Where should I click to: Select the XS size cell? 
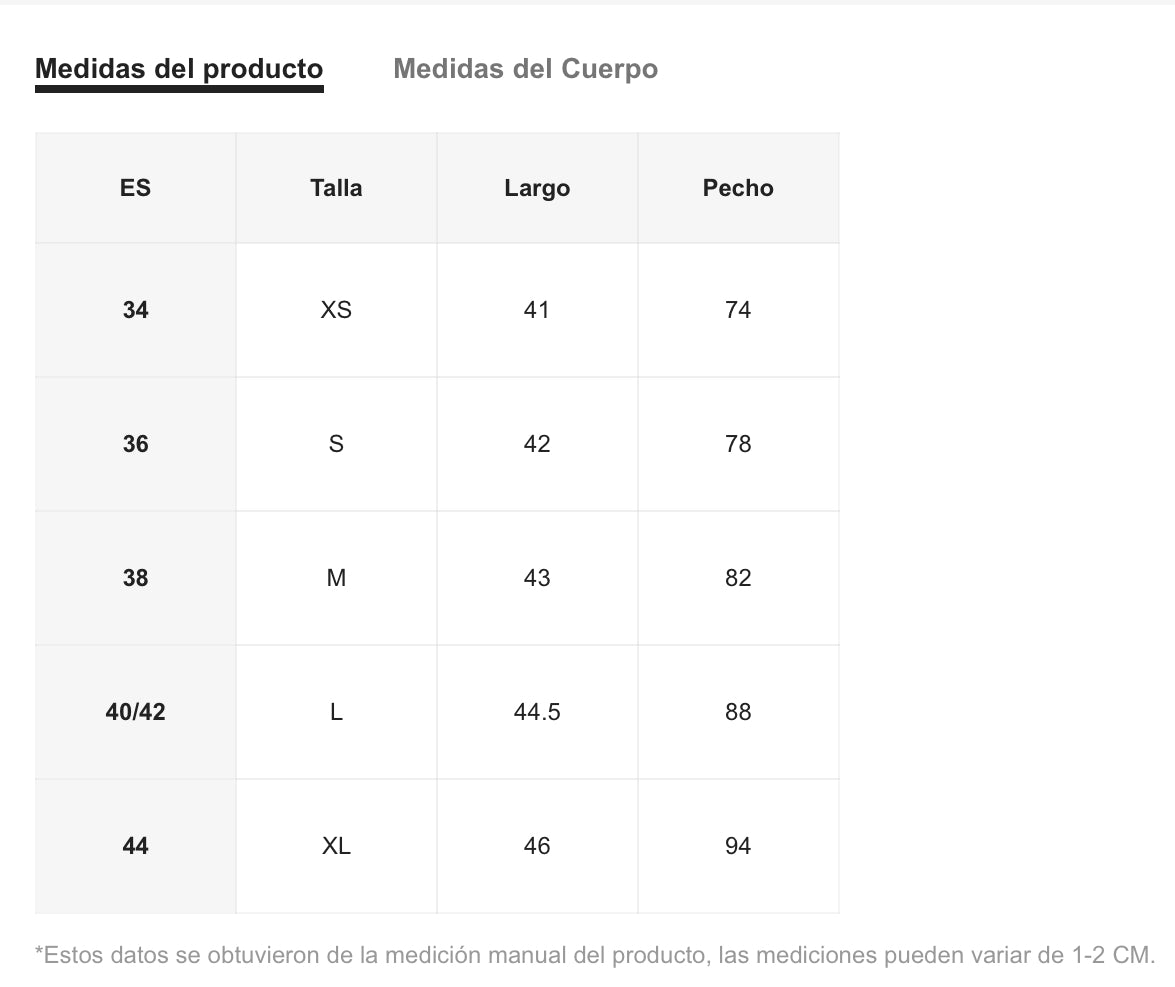(x=336, y=310)
